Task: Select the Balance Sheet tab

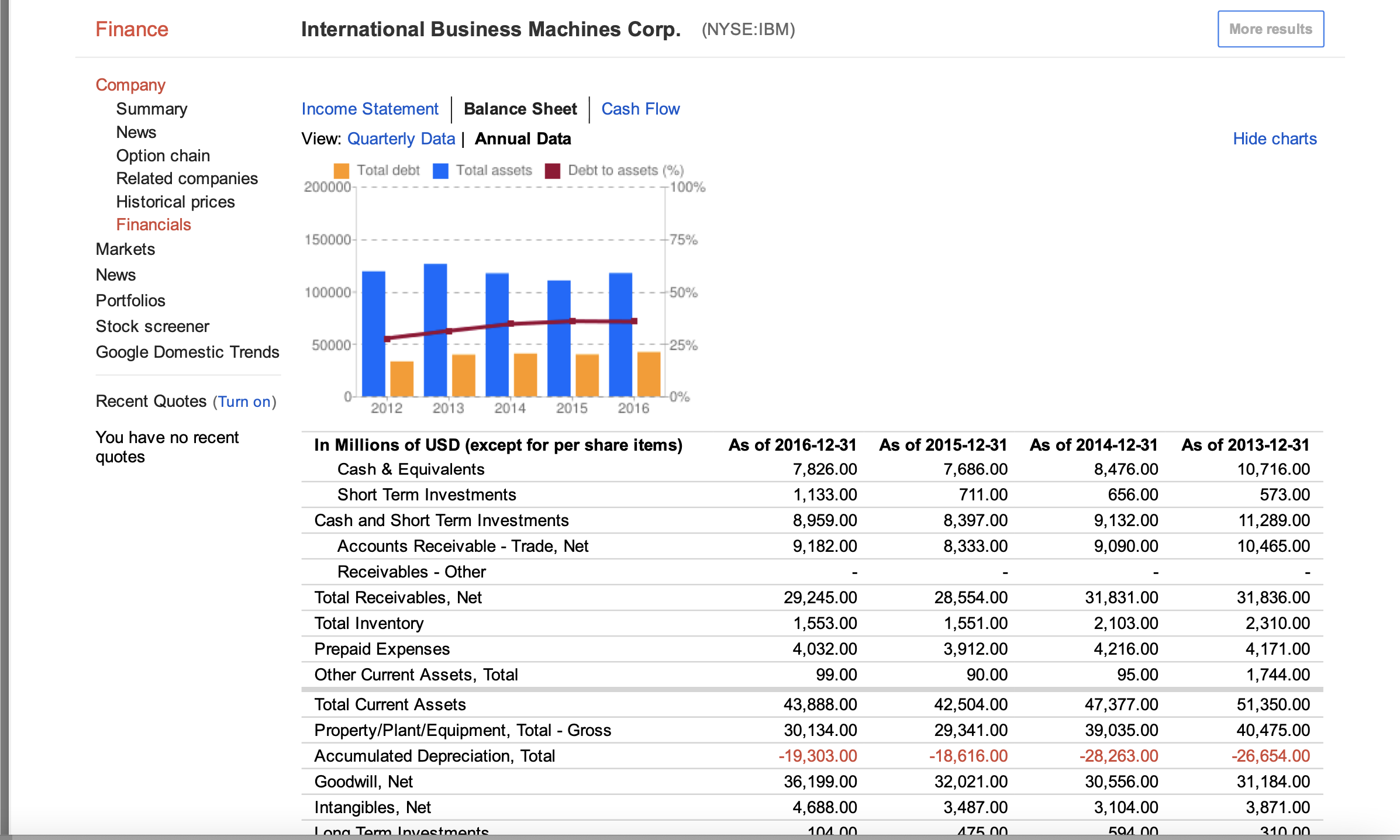Action: (520, 109)
